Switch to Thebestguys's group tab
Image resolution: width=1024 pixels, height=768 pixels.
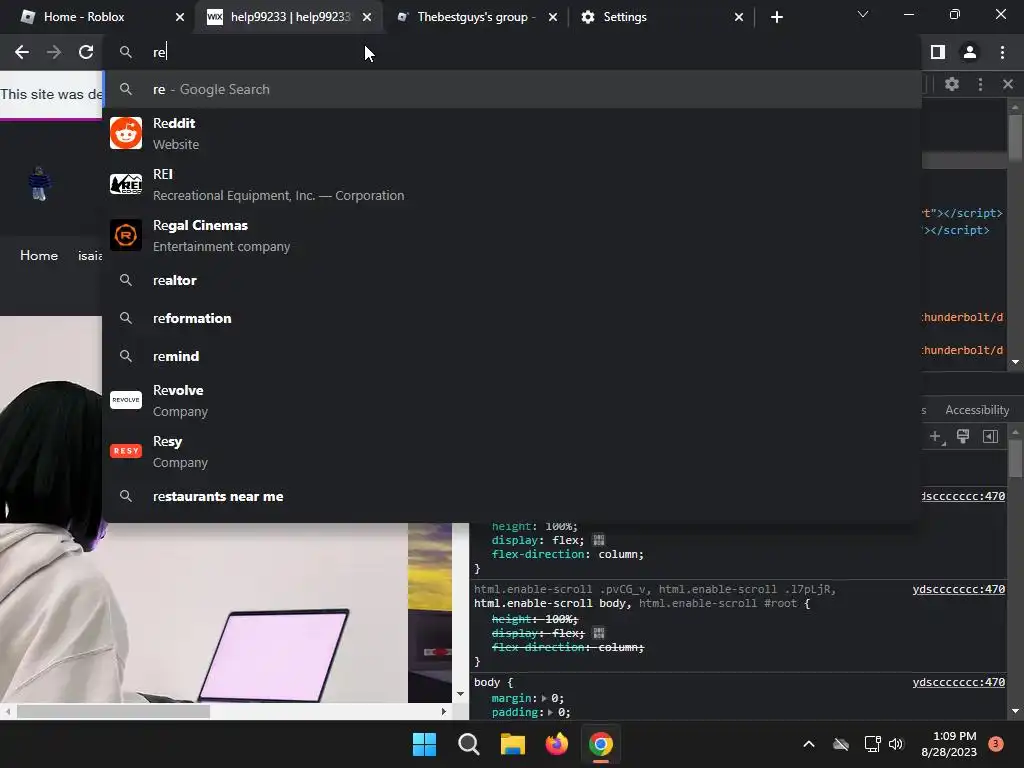[475, 18]
